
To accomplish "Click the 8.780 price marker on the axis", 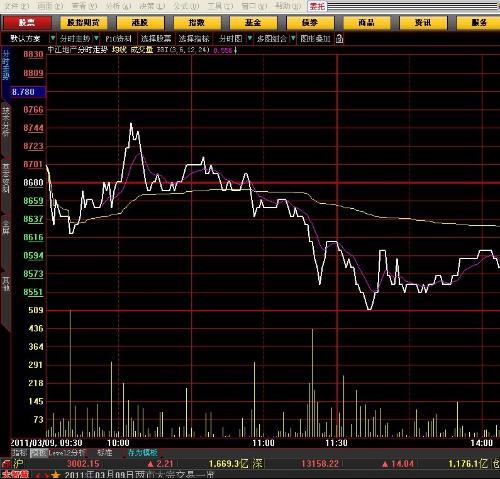I will pos(24,92).
